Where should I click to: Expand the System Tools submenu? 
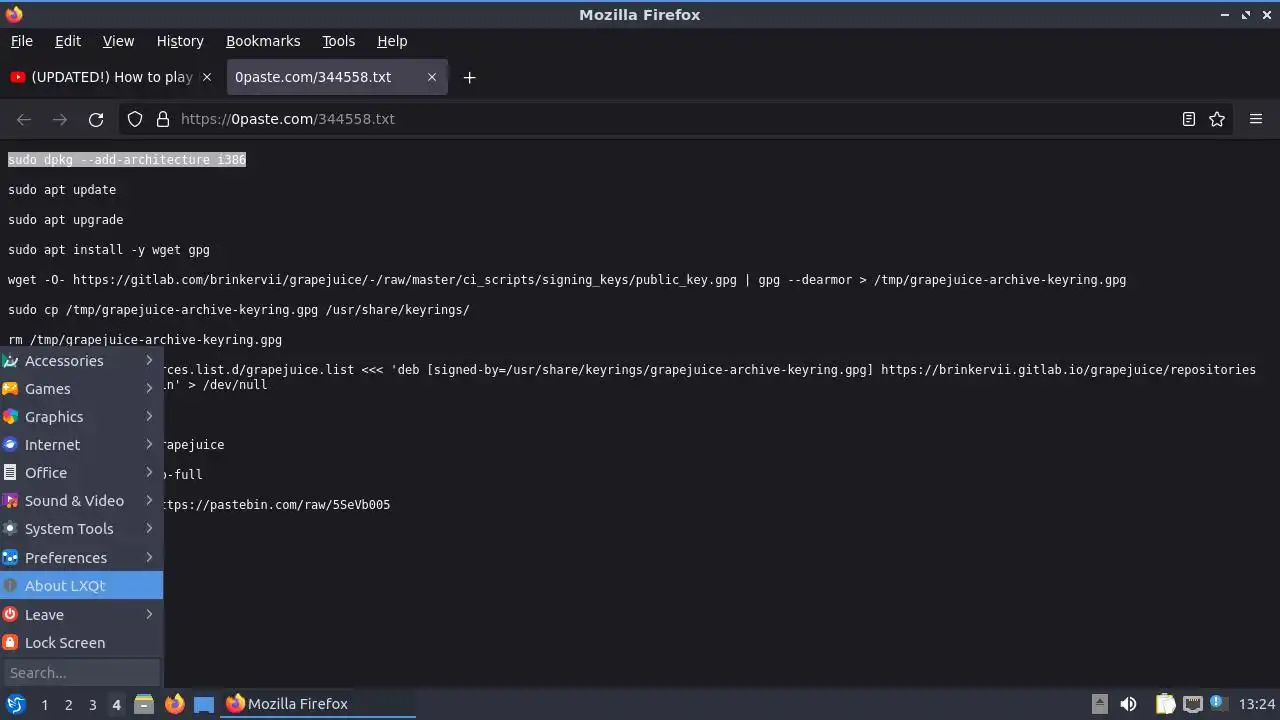(81, 529)
